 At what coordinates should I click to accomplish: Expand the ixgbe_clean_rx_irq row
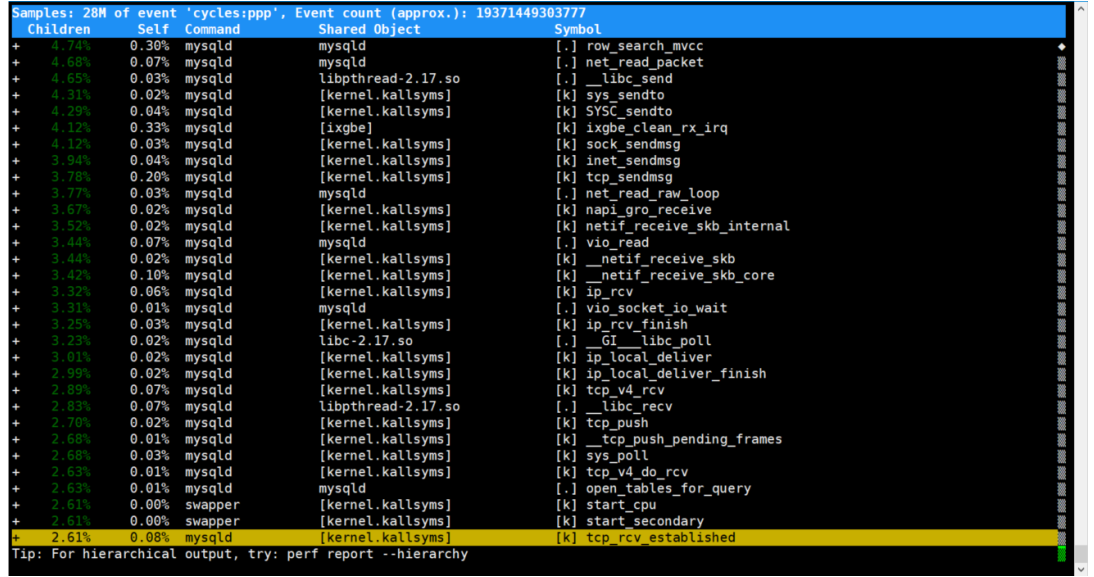(16, 128)
